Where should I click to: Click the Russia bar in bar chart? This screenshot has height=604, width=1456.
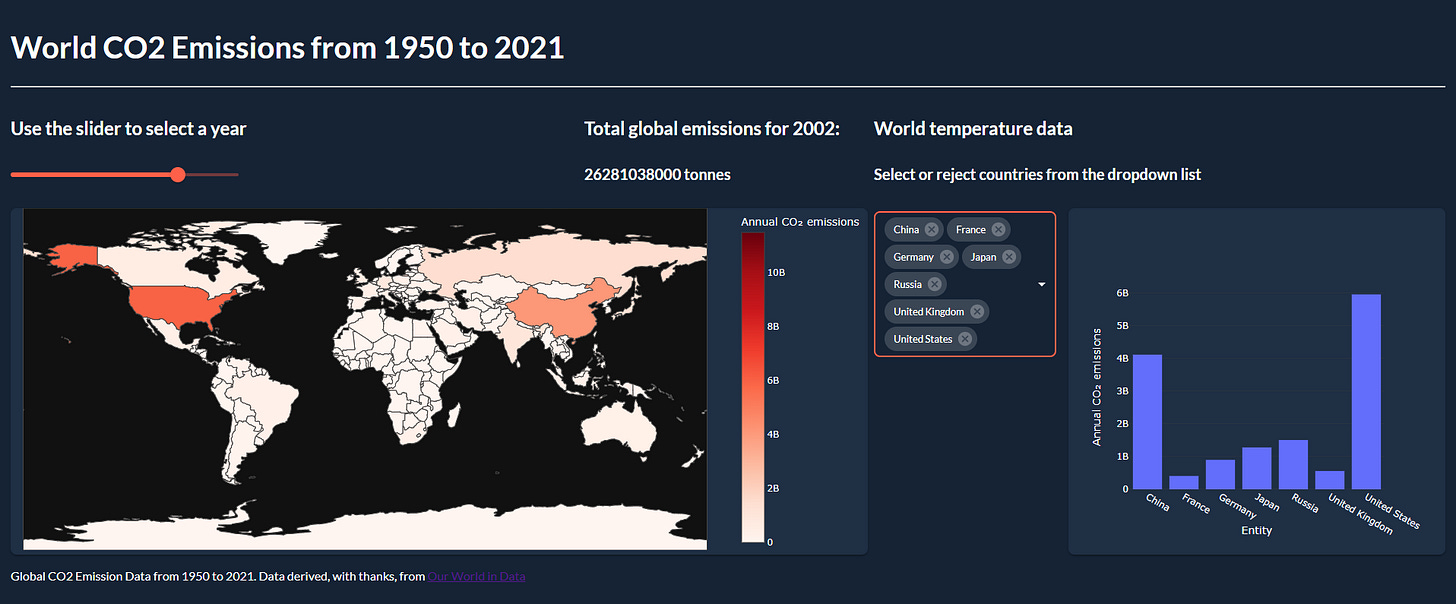(1293, 465)
